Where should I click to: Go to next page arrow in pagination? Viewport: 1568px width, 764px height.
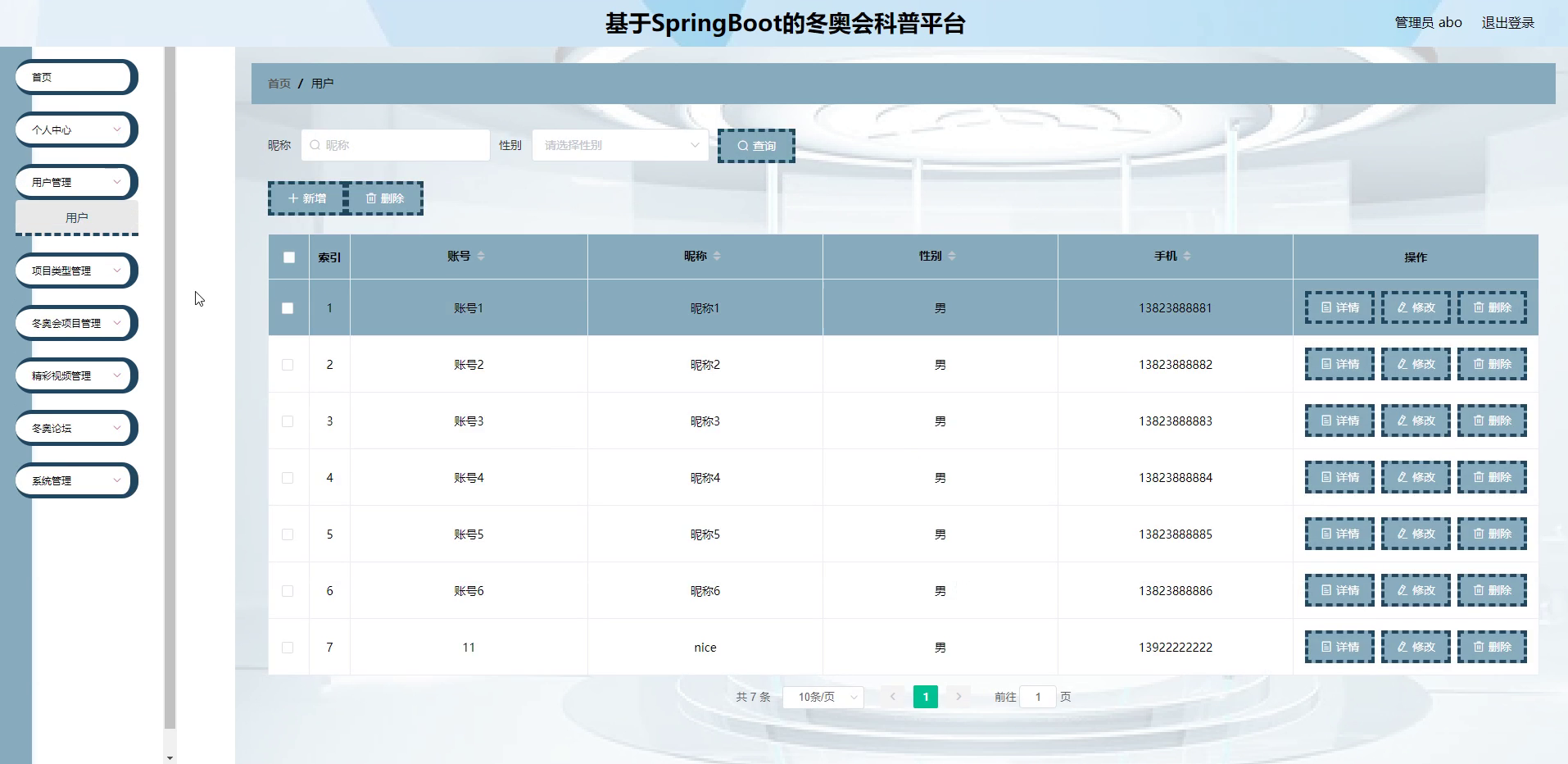[x=958, y=697]
